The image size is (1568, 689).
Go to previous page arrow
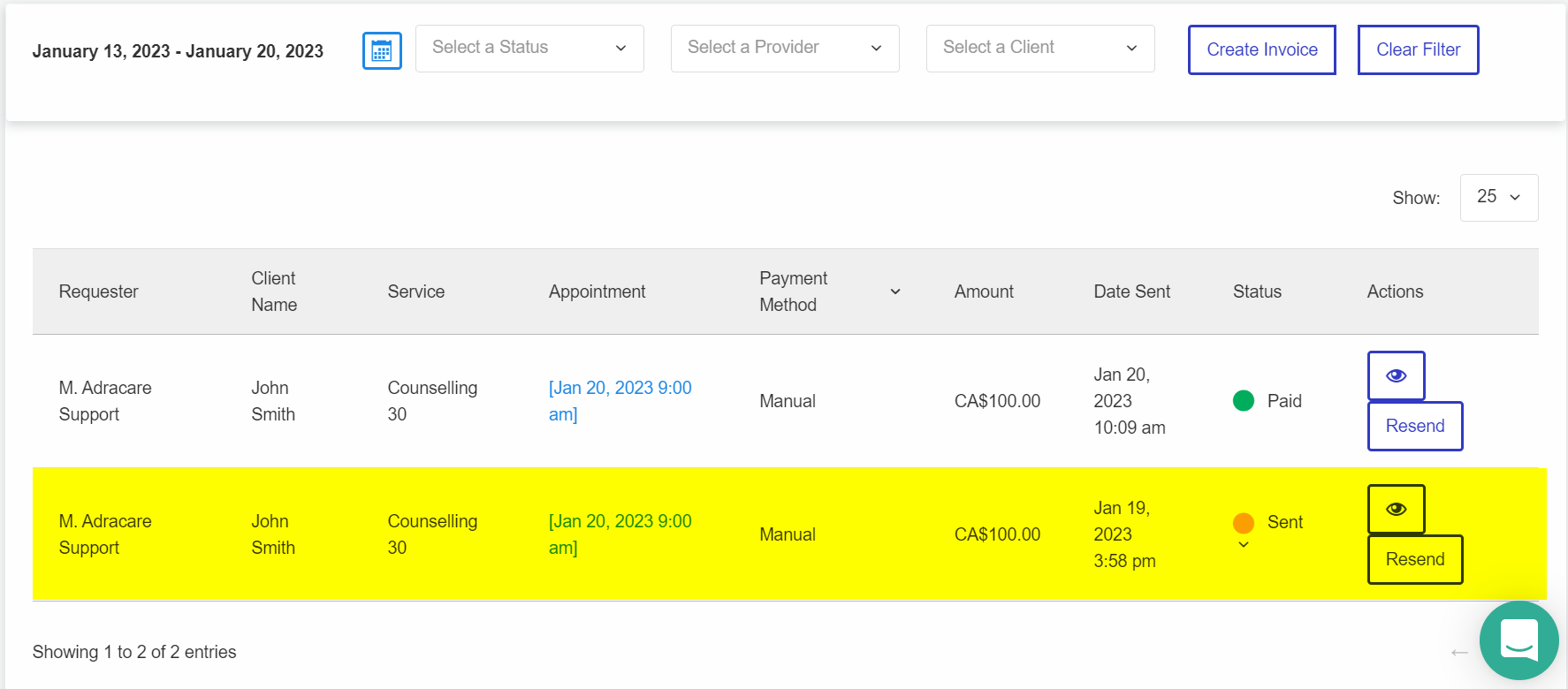click(x=1459, y=653)
